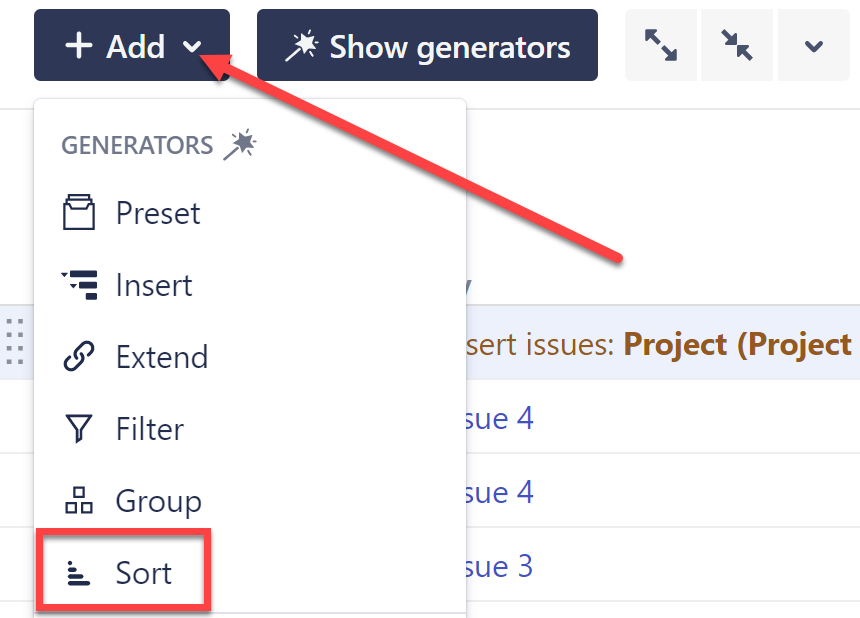Click the Preset box icon
This screenshot has height=618, width=860.
(79, 213)
